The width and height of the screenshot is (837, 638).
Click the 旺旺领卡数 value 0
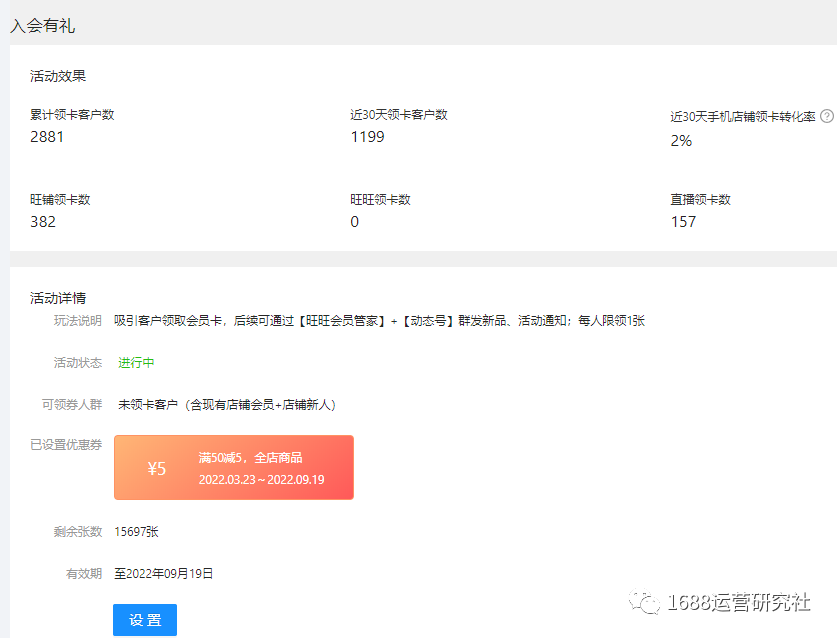click(x=353, y=222)
